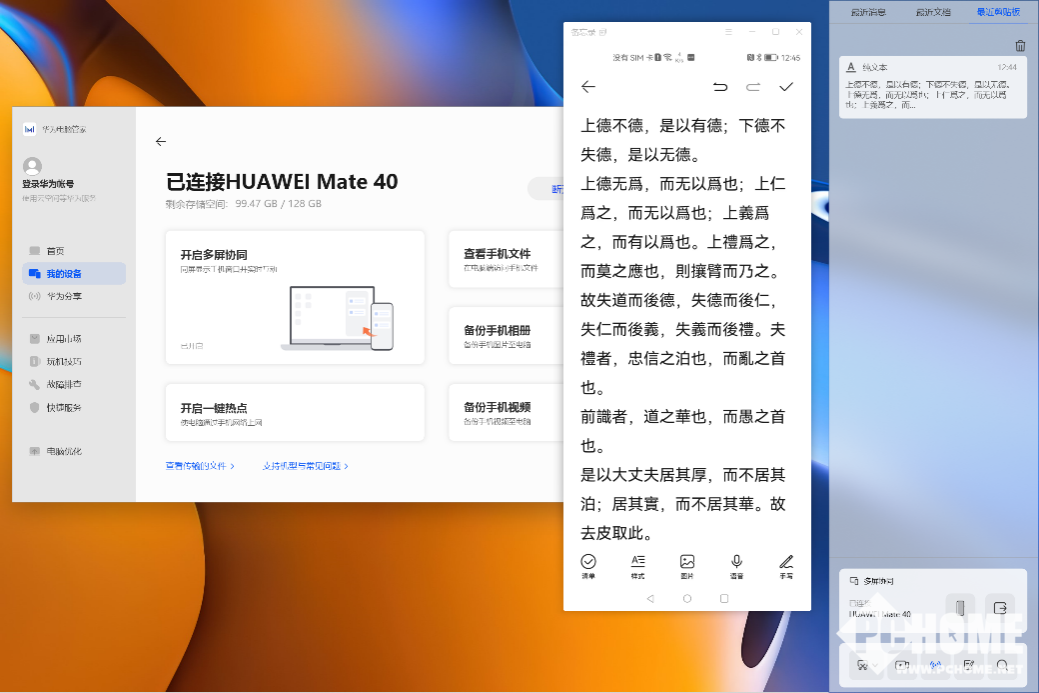
Task: Open the 清单 checklist tool in the notepad
Action: 588,566
